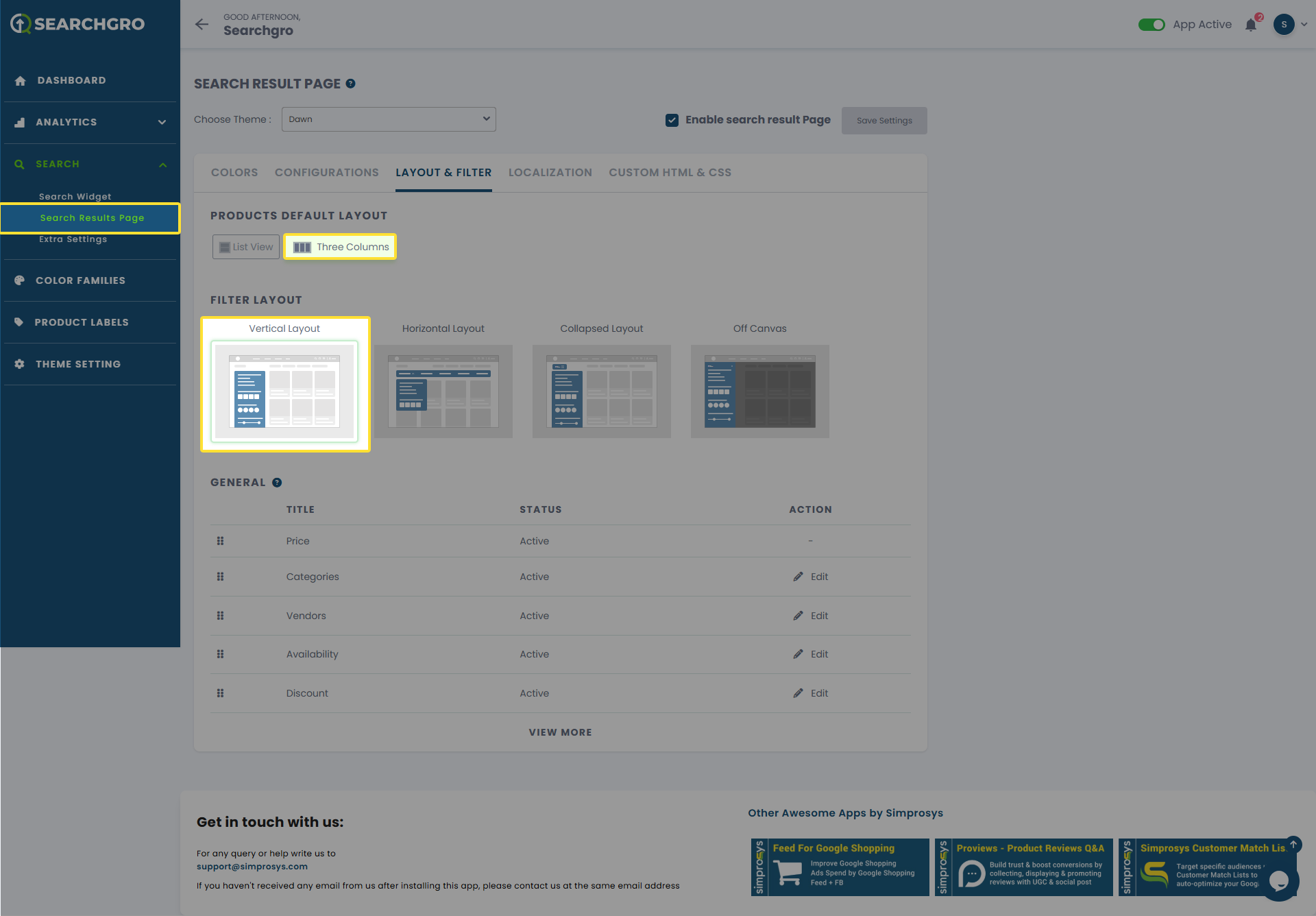Switch to the Colors tab
This screenshot has height=916, width=1316.
[234, 173]
